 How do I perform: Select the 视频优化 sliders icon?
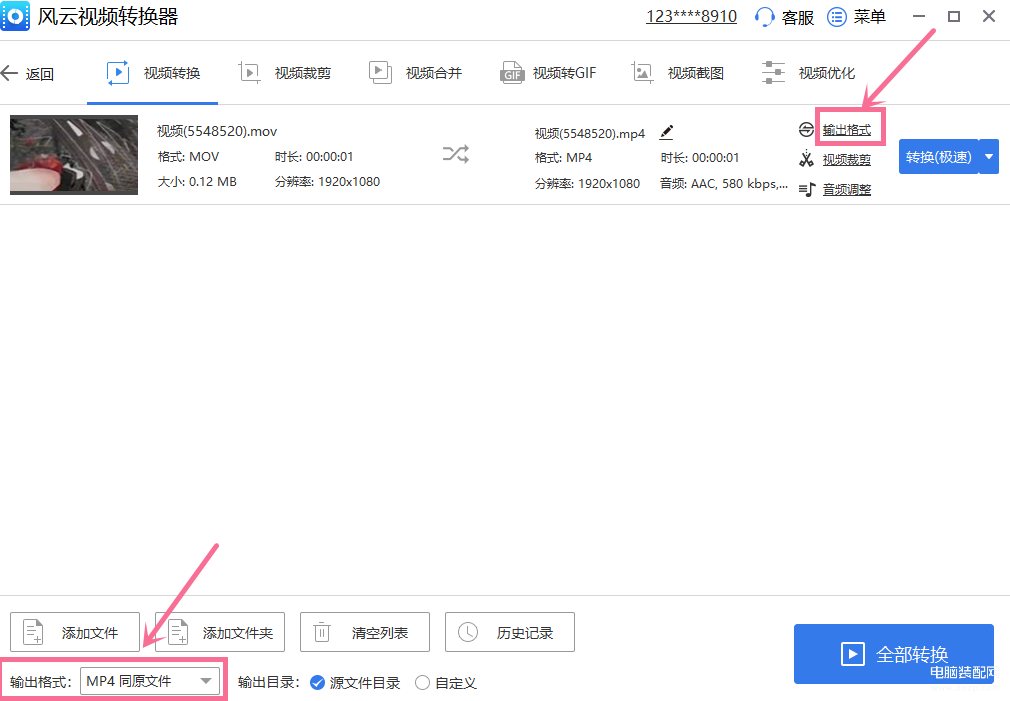[773, 72]
